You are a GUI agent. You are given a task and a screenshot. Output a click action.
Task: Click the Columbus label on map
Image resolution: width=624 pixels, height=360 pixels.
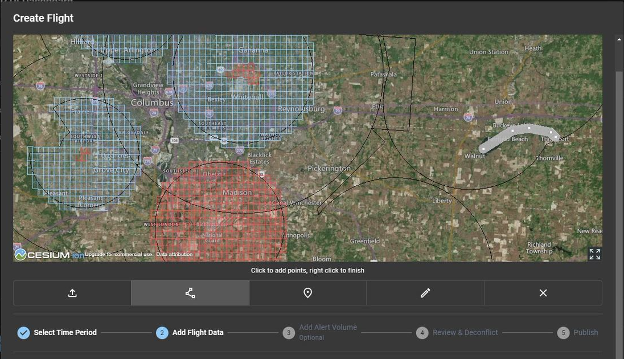[152, 103]
